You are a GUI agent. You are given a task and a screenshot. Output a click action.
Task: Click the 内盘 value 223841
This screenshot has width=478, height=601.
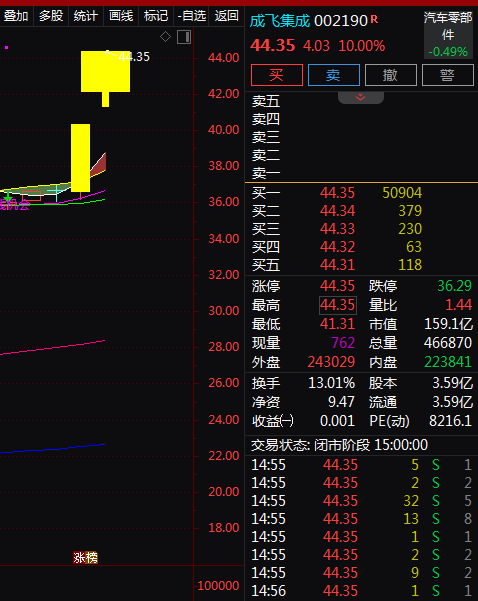point(448,362)
